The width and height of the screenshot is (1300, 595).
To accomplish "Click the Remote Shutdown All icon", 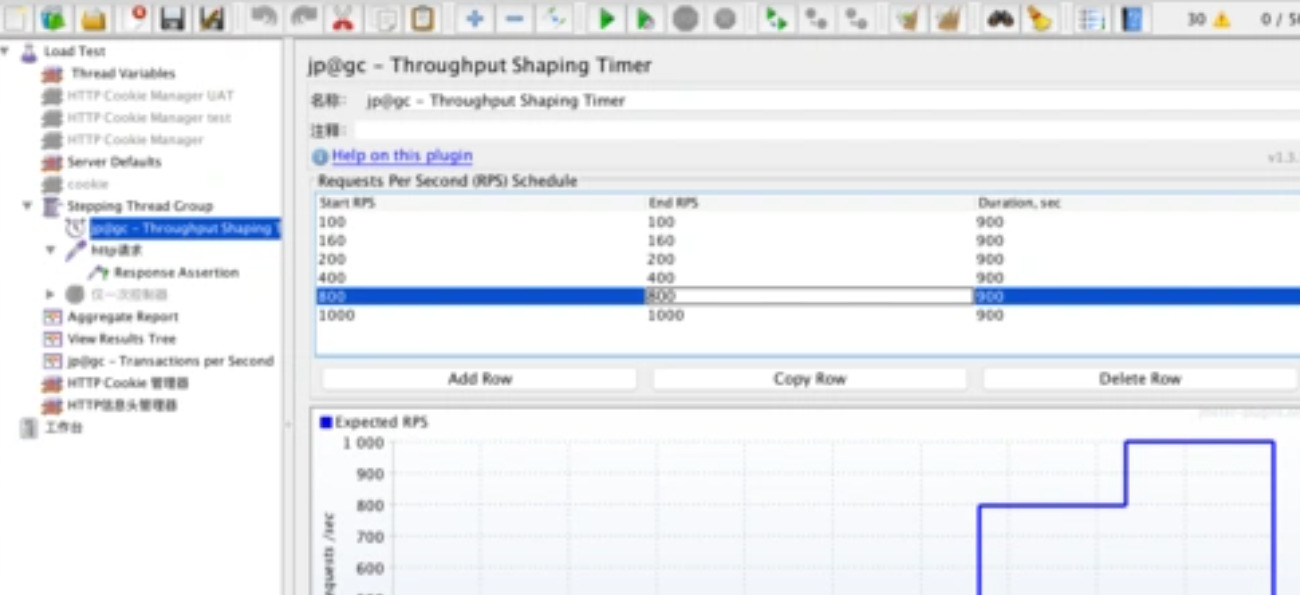I will [x=856, y=17].
